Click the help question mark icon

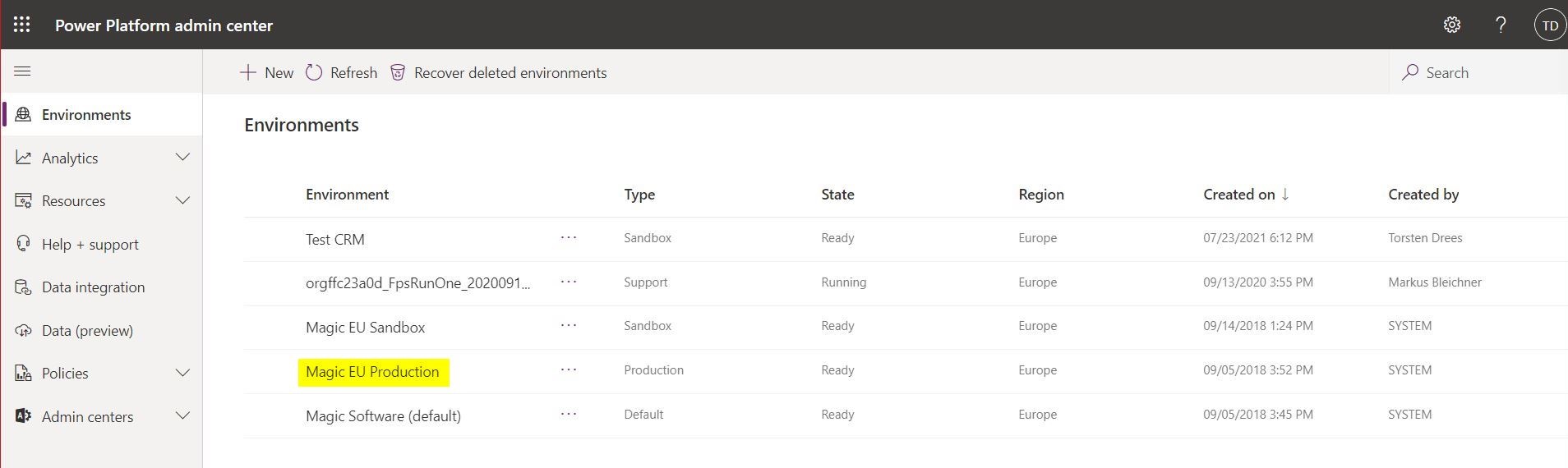point(1501,25)
